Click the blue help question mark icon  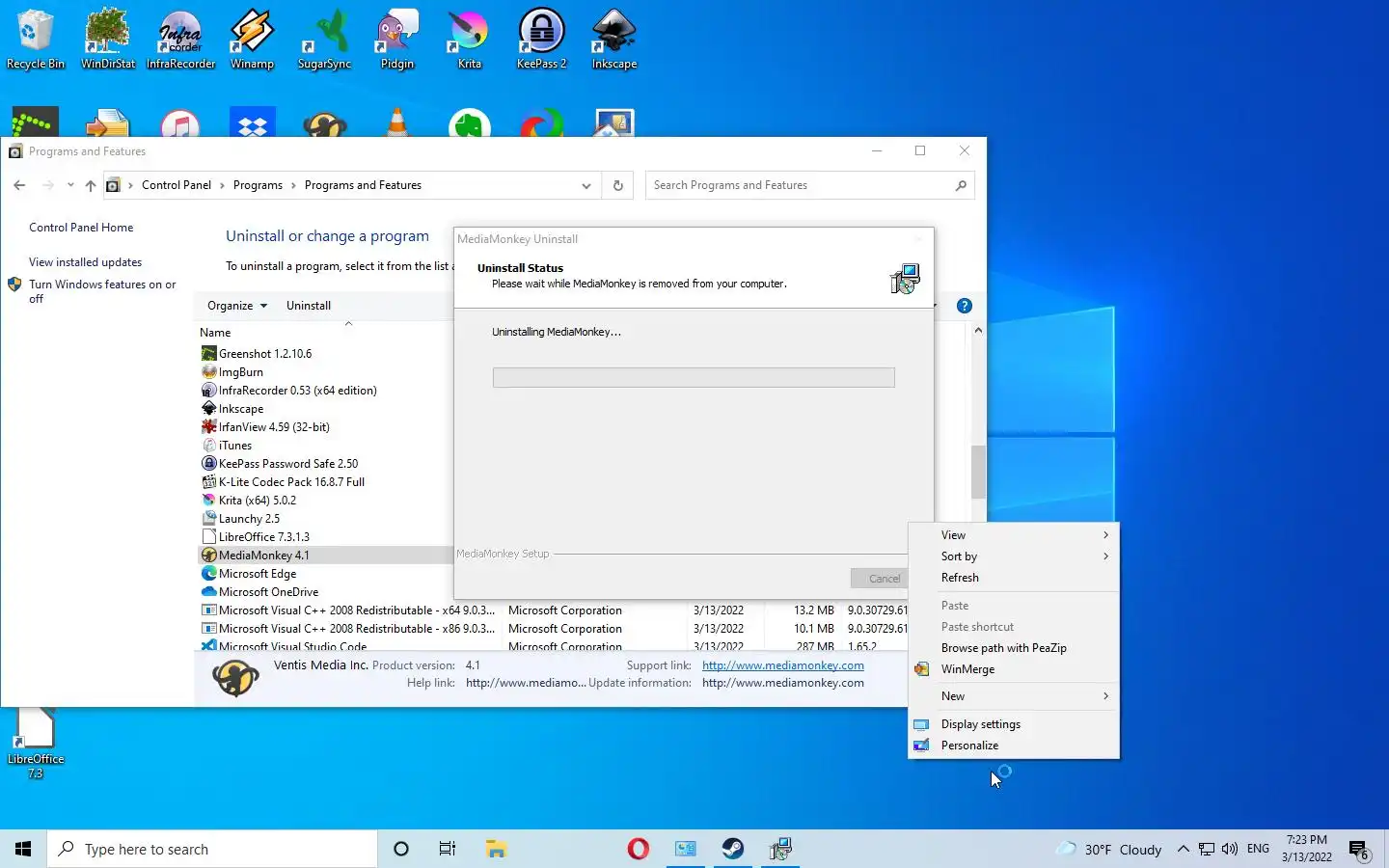click(x=964, y=306)
